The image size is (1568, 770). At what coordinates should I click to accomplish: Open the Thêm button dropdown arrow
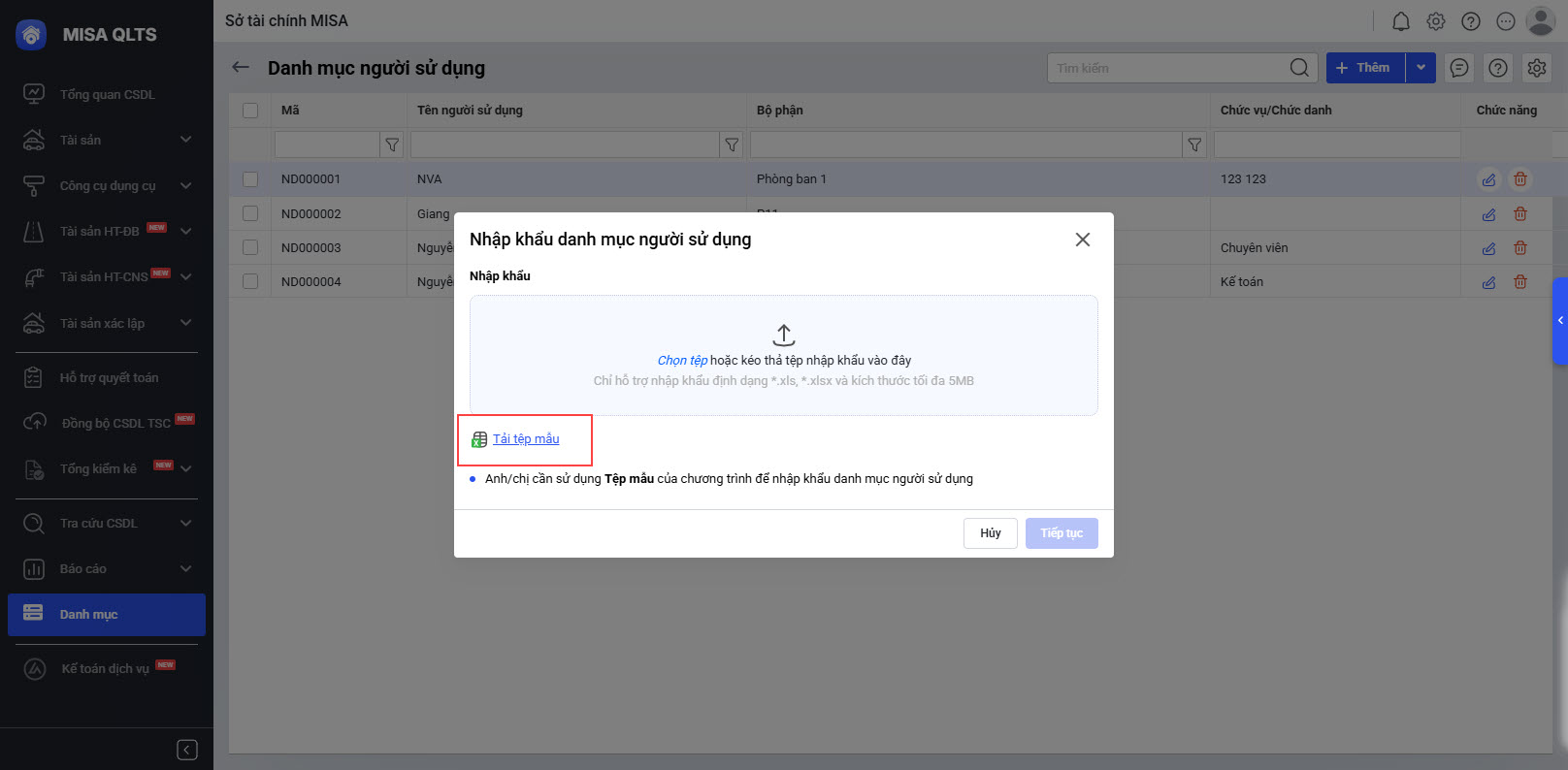[x=1421, y=68]
